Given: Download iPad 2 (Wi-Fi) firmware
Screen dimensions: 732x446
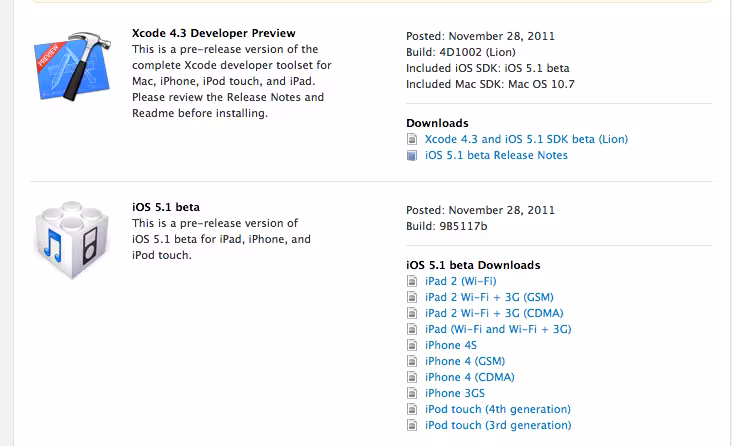Looking at the screenshot, I should coord(460,281).
